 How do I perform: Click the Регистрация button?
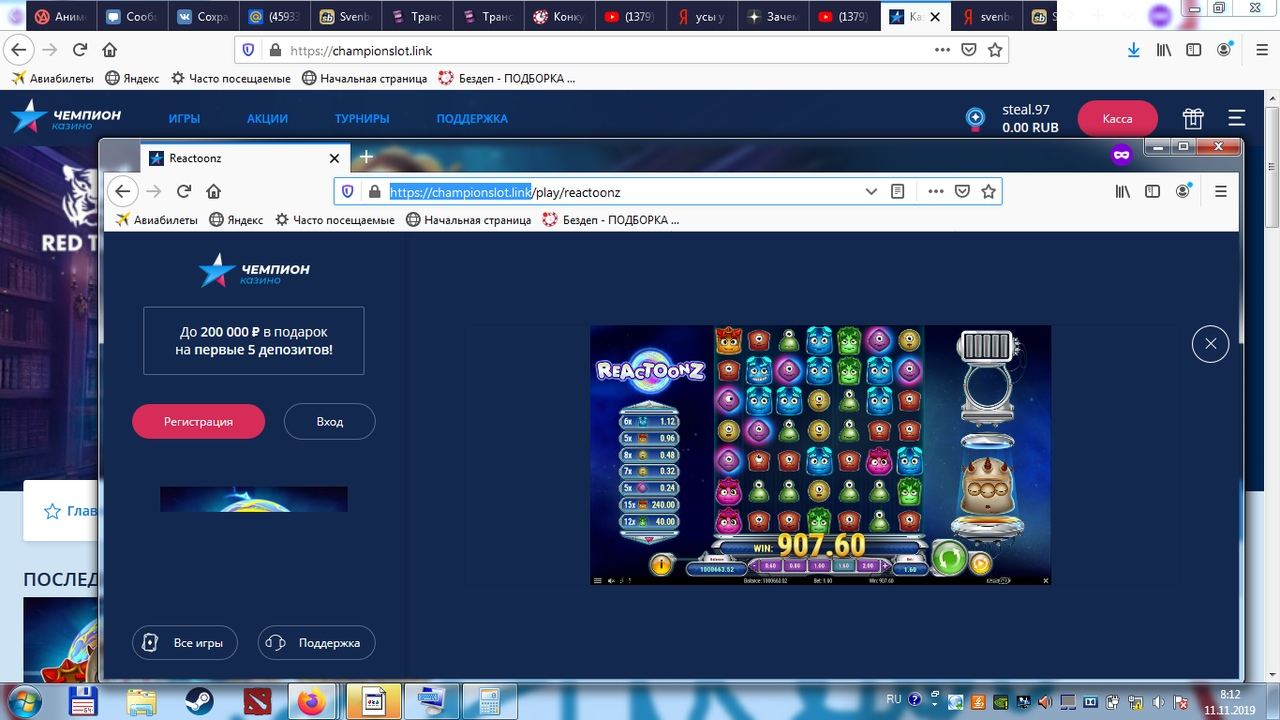pos(198,422)
